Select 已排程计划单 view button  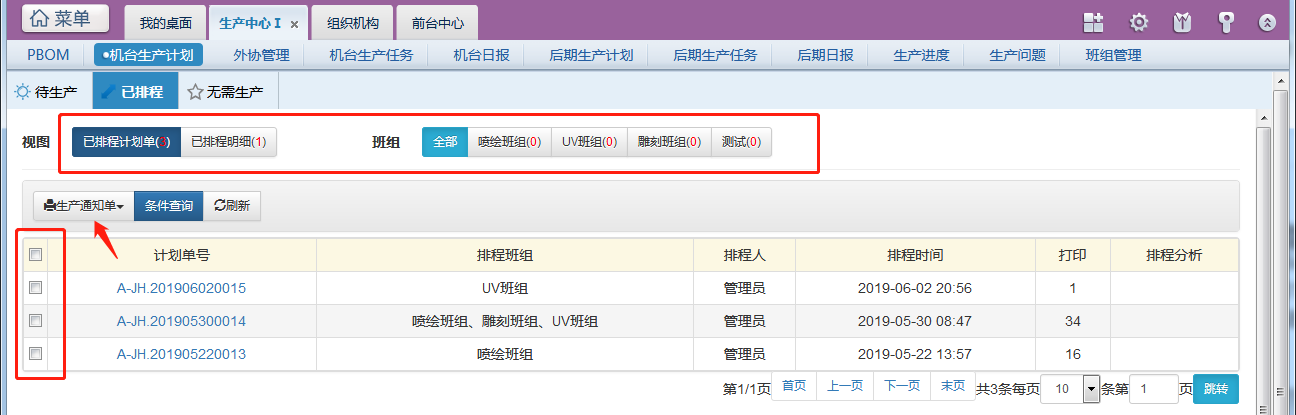coord(126,142)
